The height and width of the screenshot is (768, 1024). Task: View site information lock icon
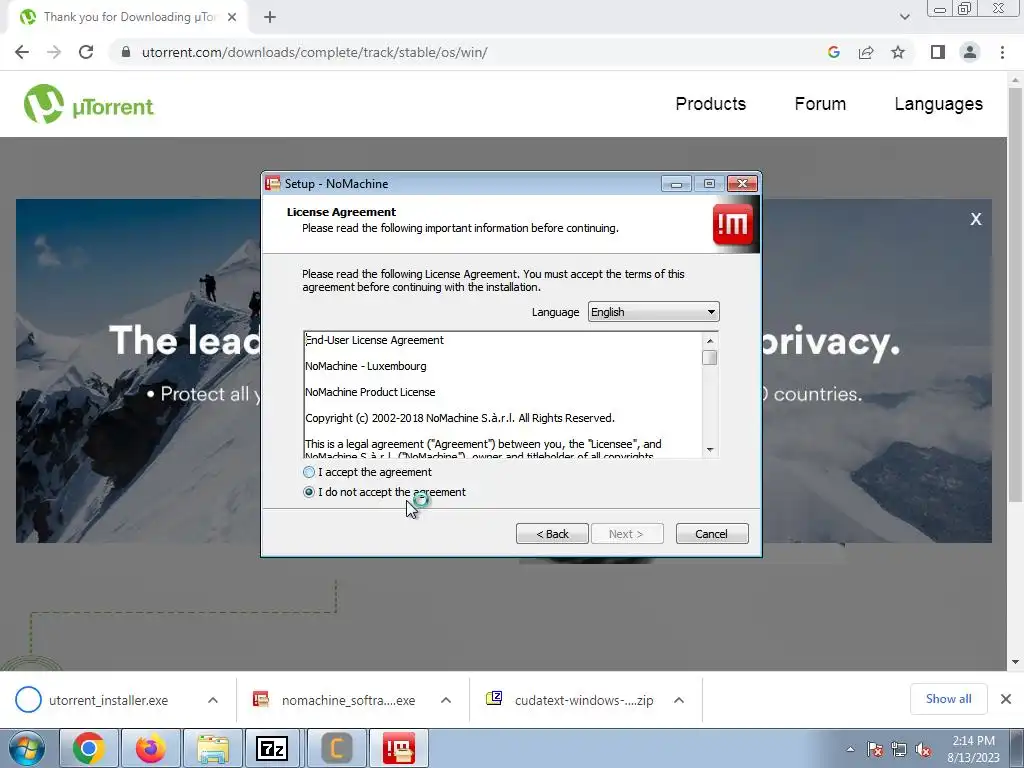click(126, 52)
